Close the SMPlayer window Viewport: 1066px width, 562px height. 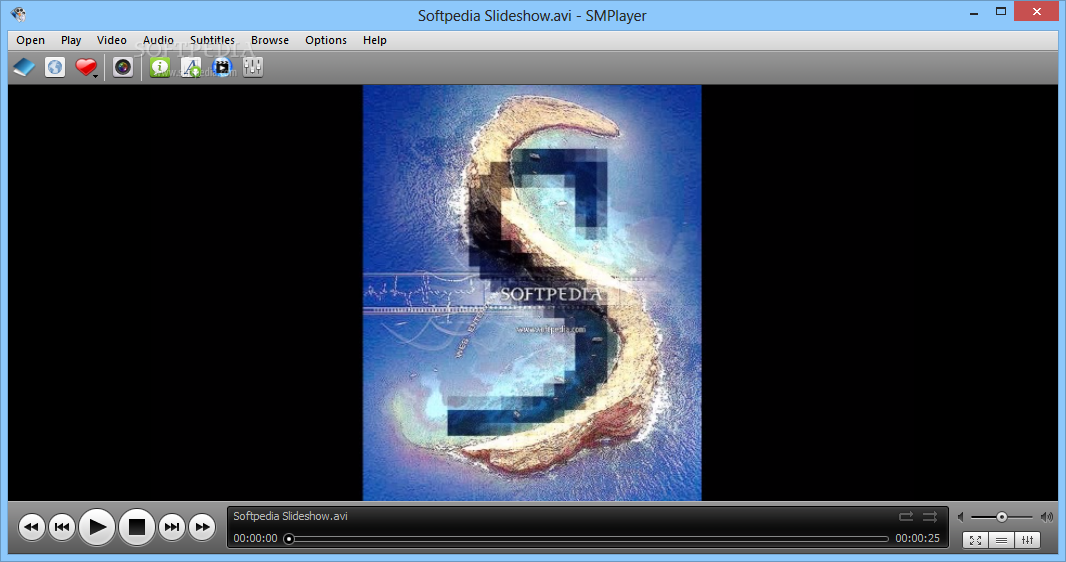point(1037,12)
